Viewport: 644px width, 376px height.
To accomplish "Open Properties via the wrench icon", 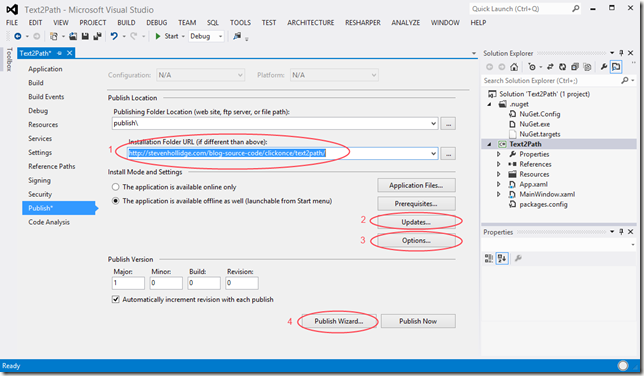I will [x=604, y=67].
